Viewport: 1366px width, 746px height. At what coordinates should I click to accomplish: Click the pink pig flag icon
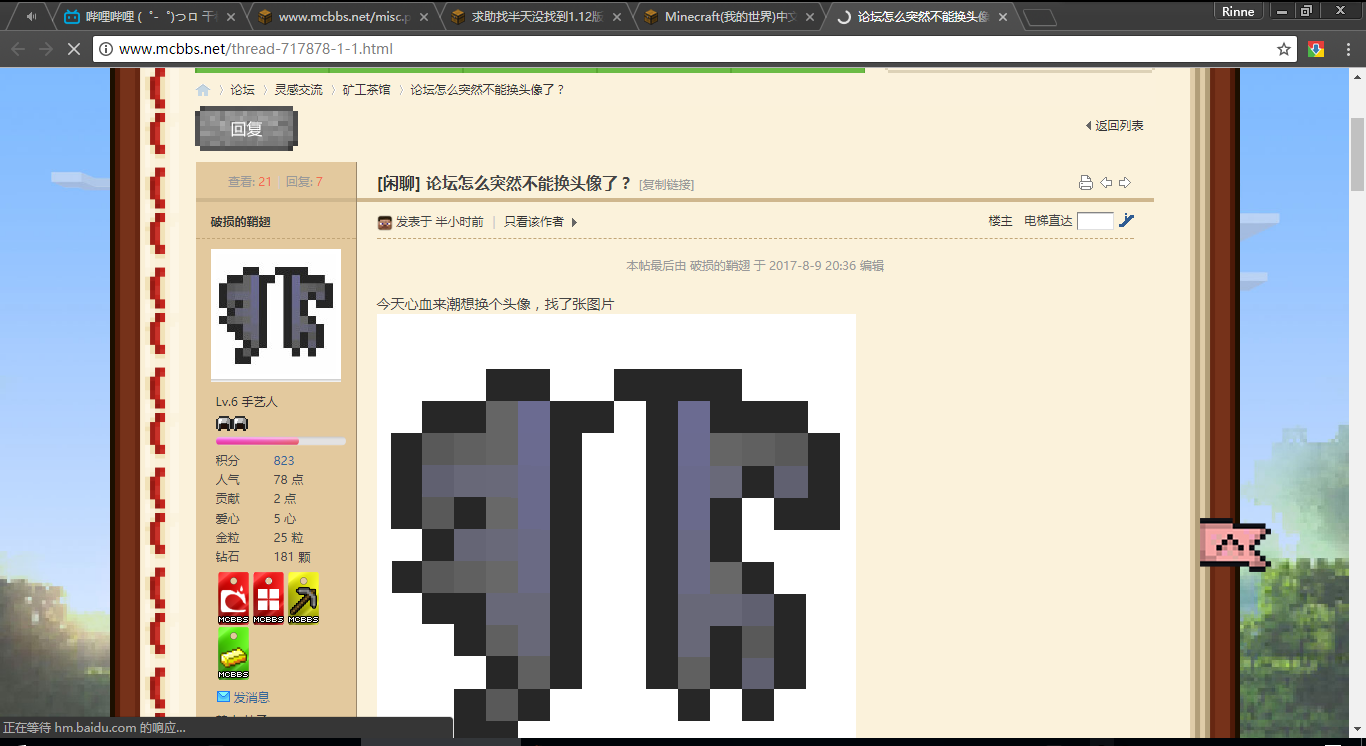click(1234, 544)
